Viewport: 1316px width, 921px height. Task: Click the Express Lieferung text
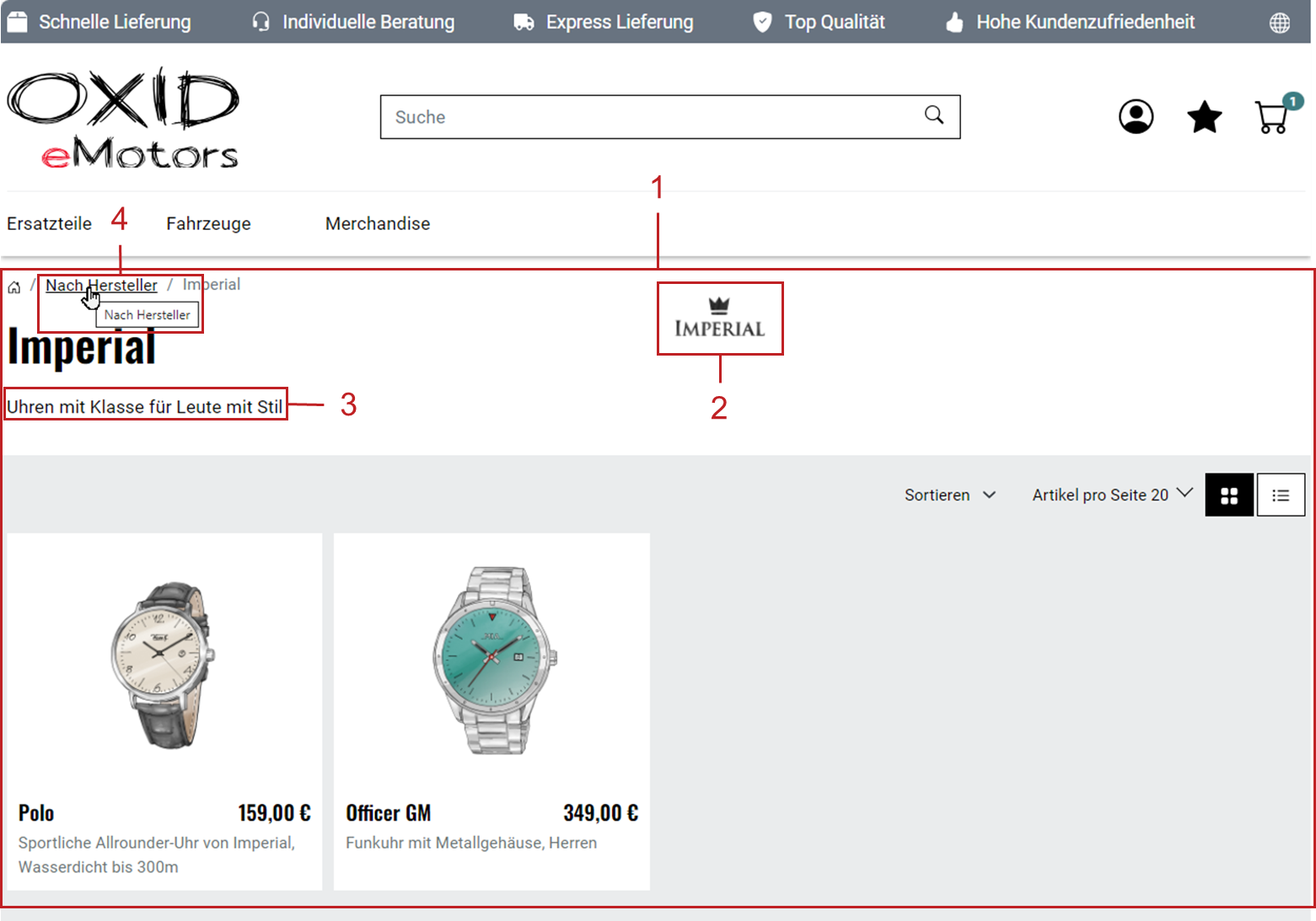(x=620, y=22)
